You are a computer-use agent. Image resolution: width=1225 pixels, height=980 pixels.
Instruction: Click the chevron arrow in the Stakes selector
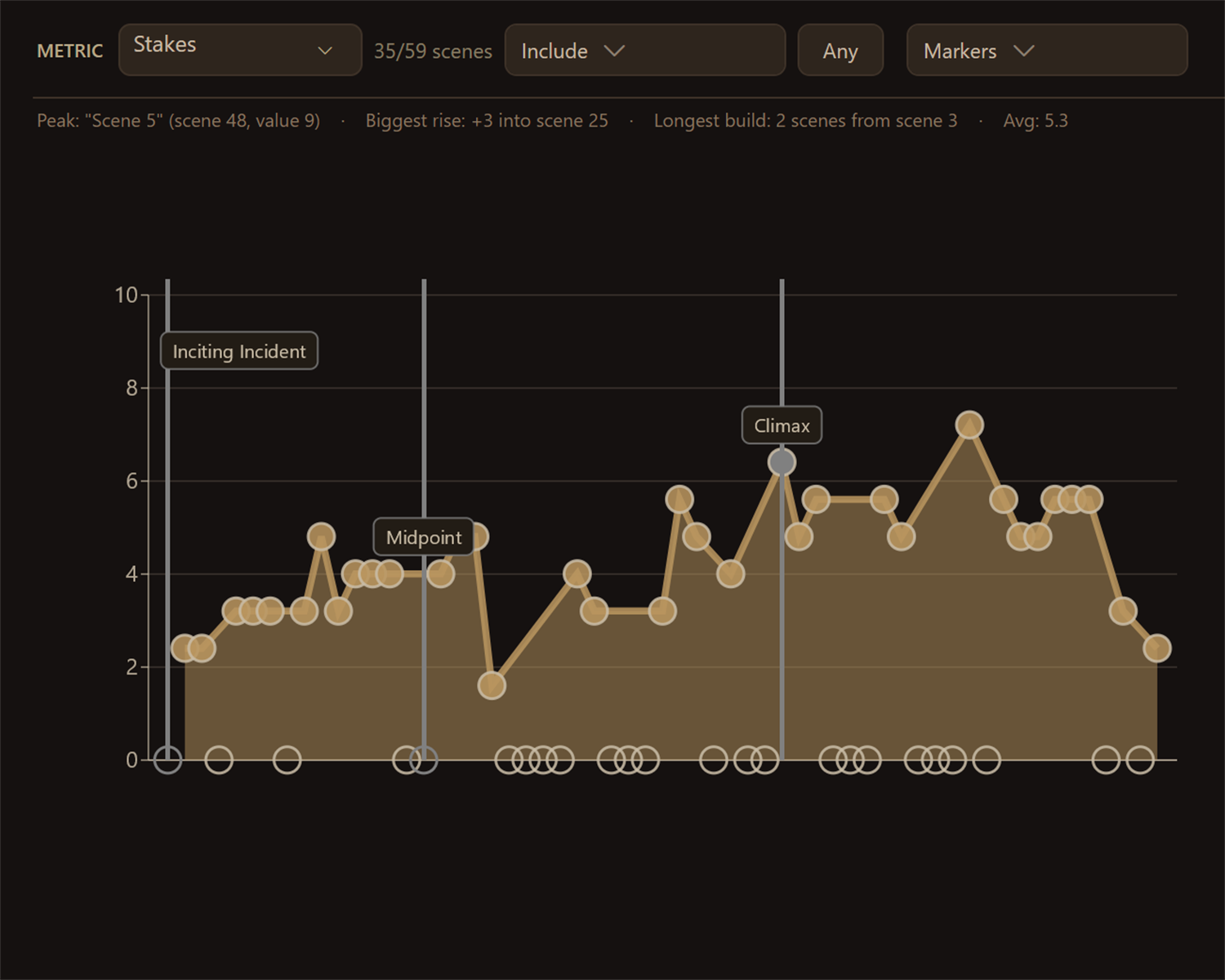tap(325, 51)
